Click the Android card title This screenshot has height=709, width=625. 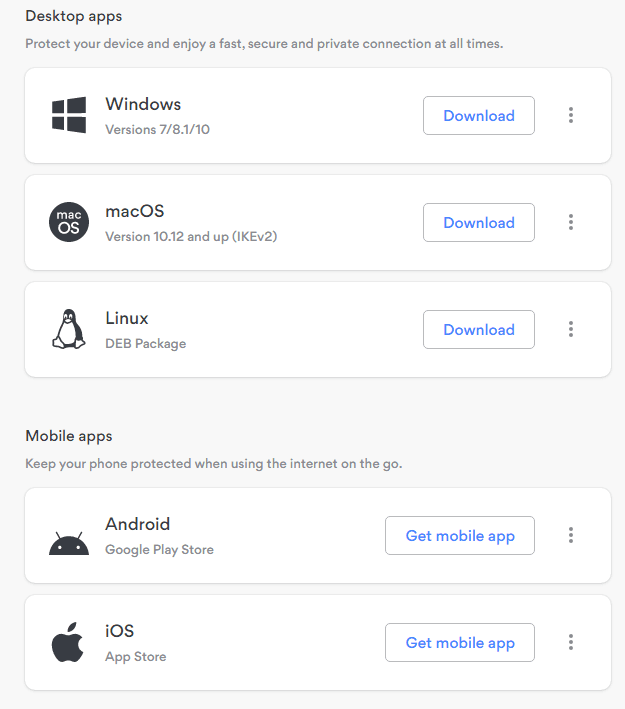(x=137, y=524)
